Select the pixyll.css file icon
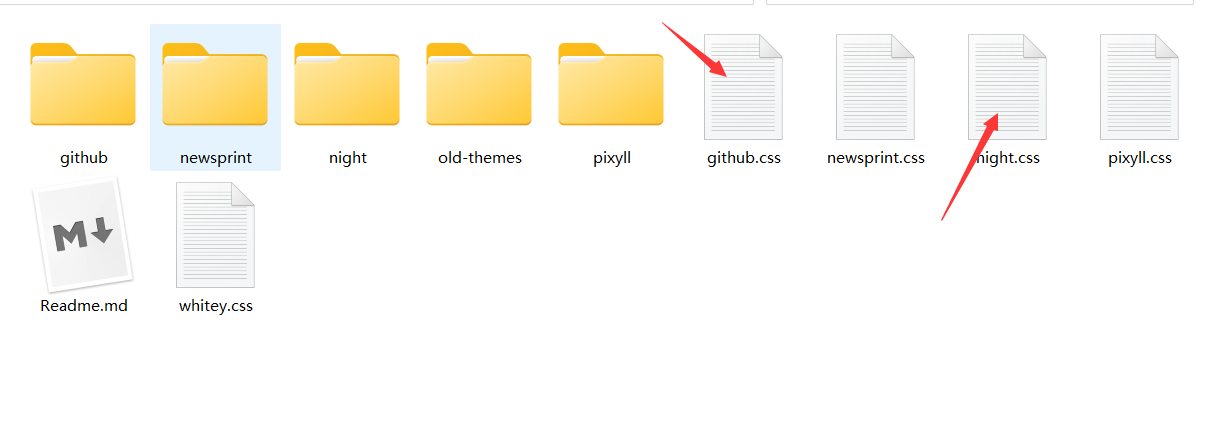Image resolution: width=1206 pixels, height=425 pixels. tap(1139, 87)
